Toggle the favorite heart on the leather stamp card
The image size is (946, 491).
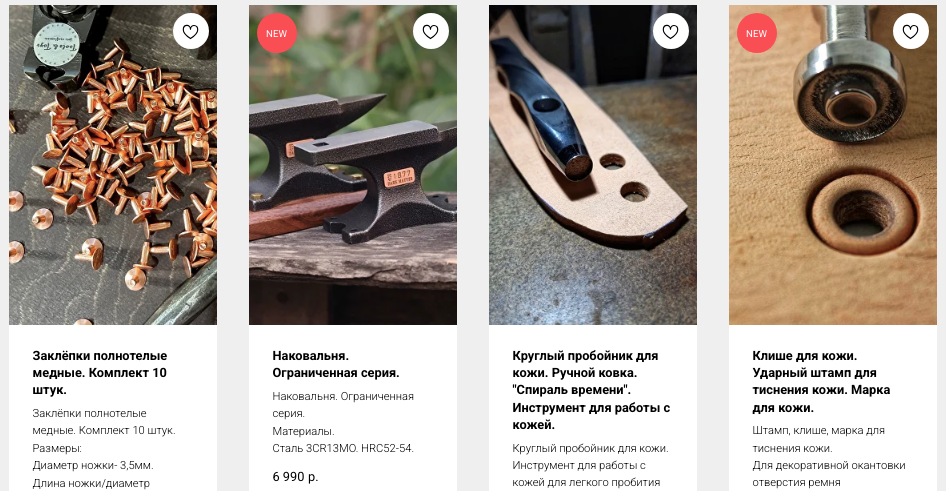tap(910, 31)
